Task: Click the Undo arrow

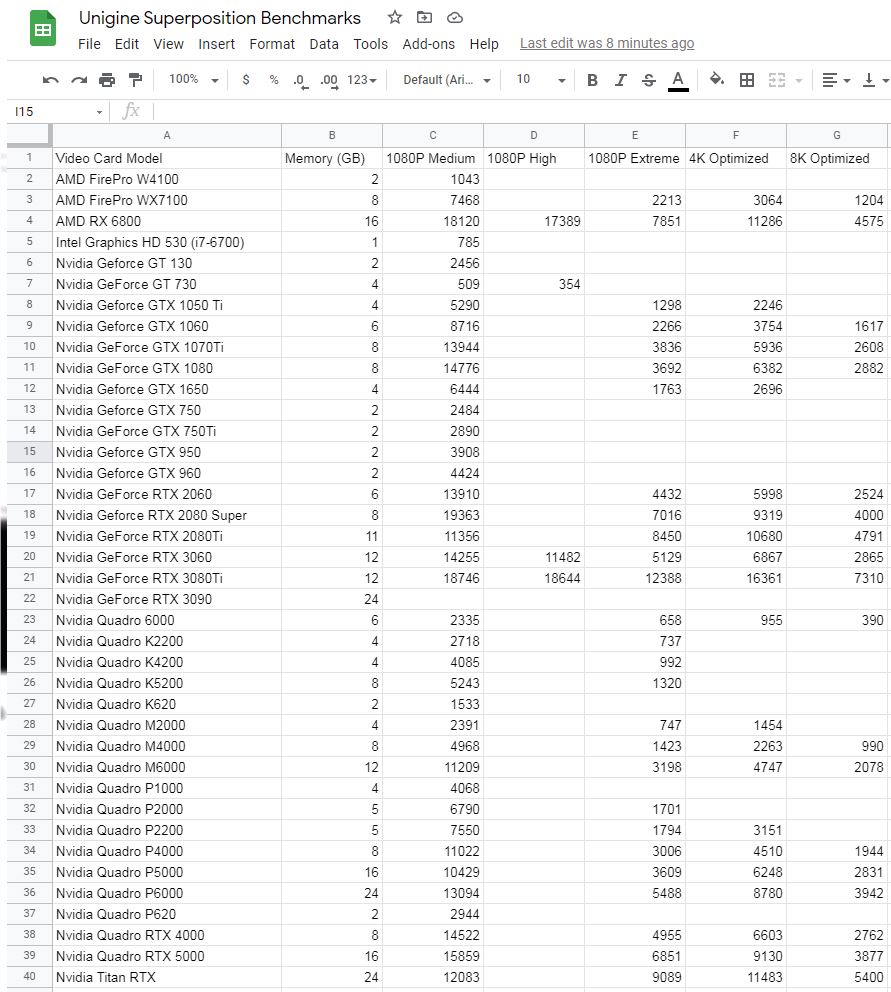Action: (50, 80)
